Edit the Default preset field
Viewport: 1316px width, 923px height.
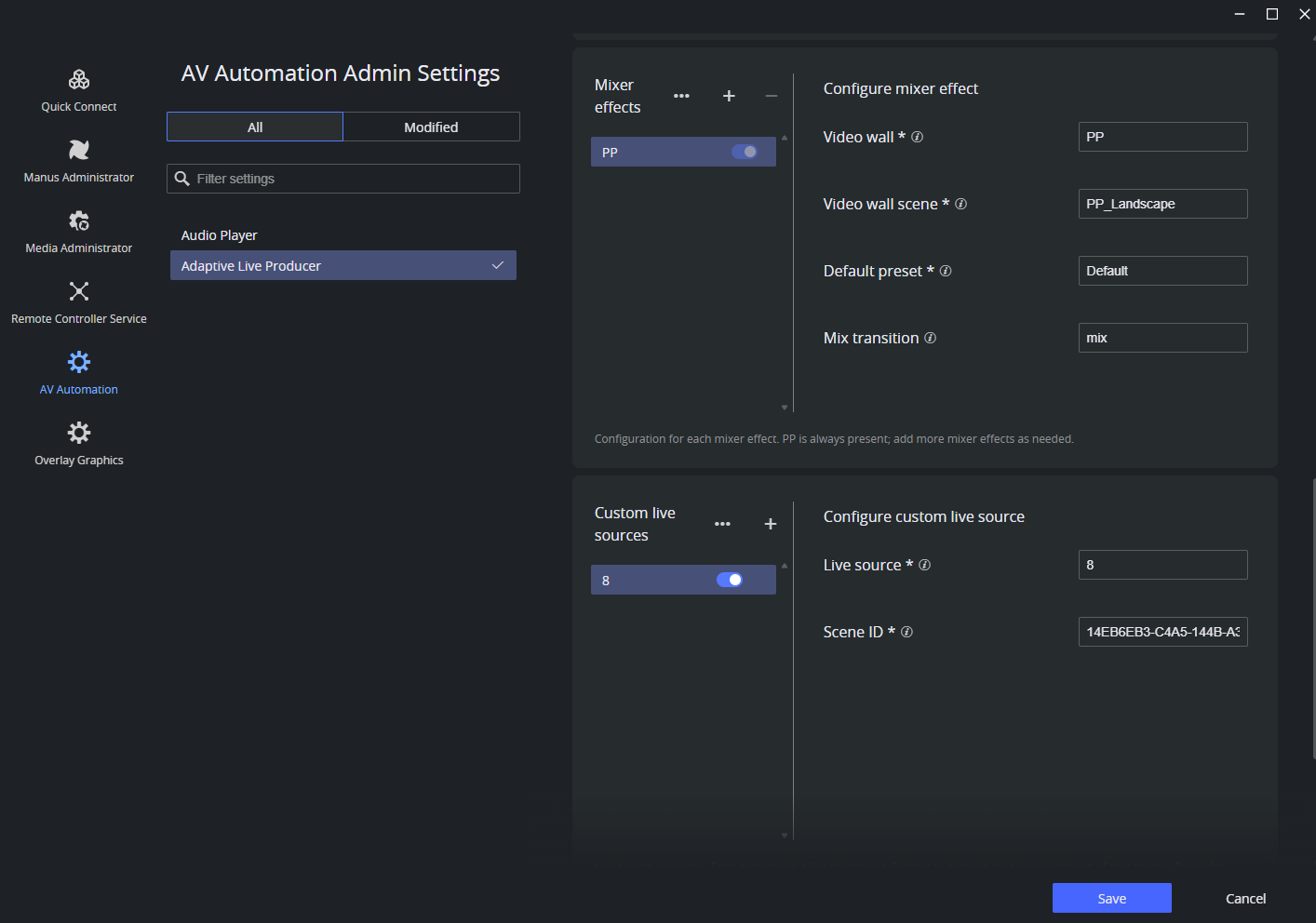click(1162, 271)
